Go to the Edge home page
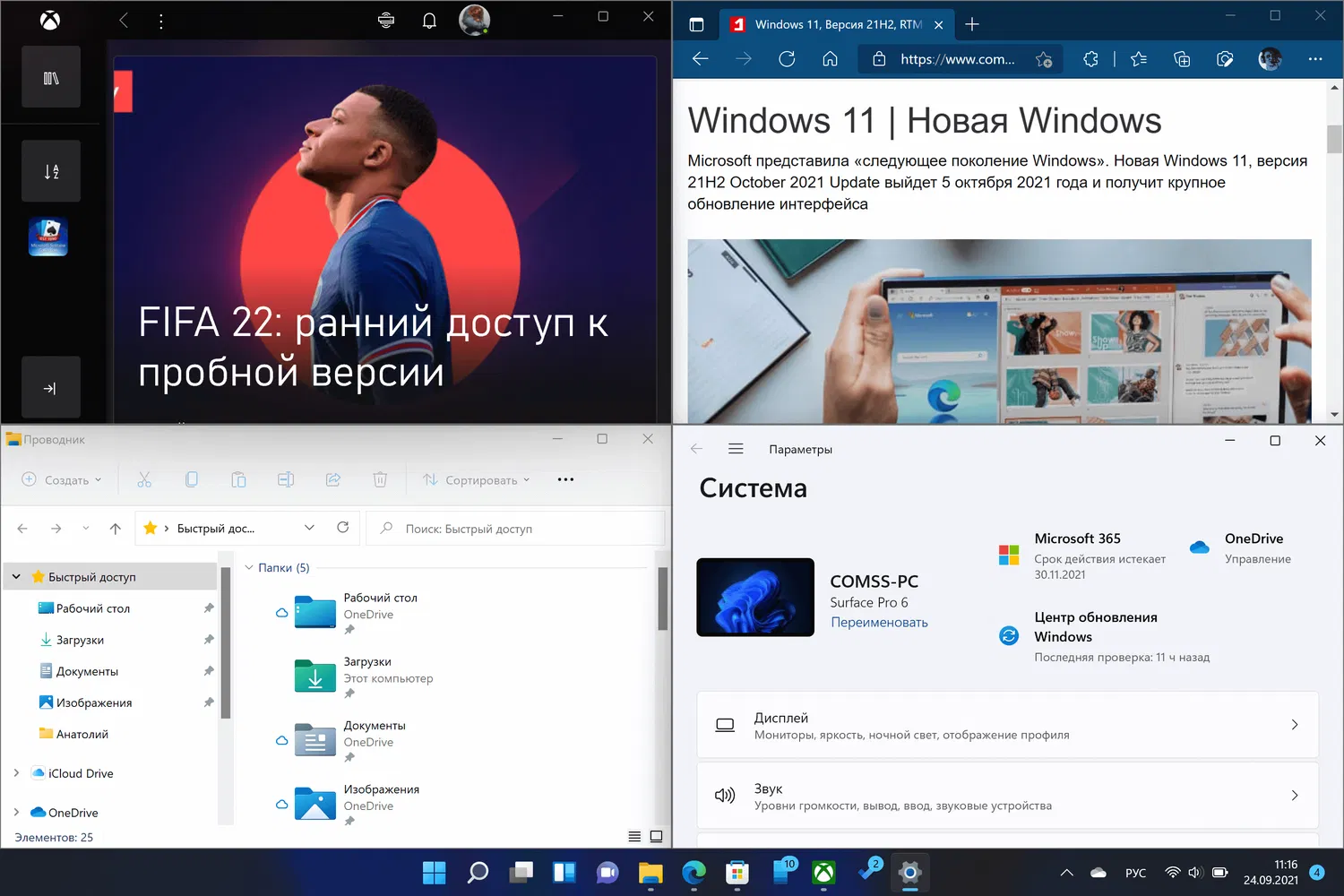Image resolution: width=1344 pixels, height=896 pixels. tap(831, 59)
